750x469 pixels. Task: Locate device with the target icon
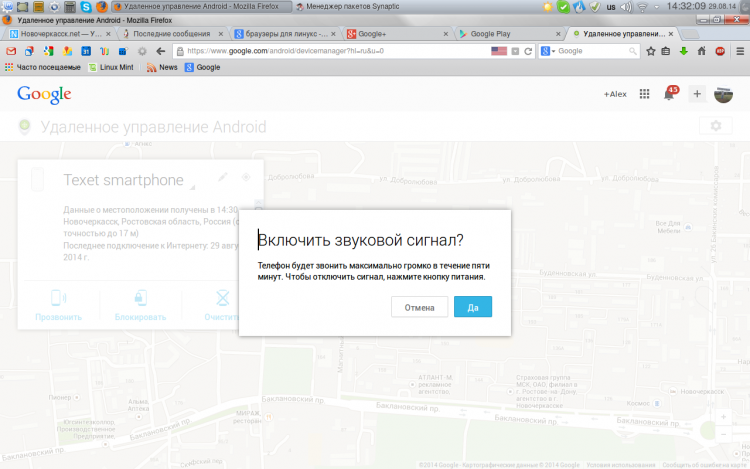coord(246,177)
